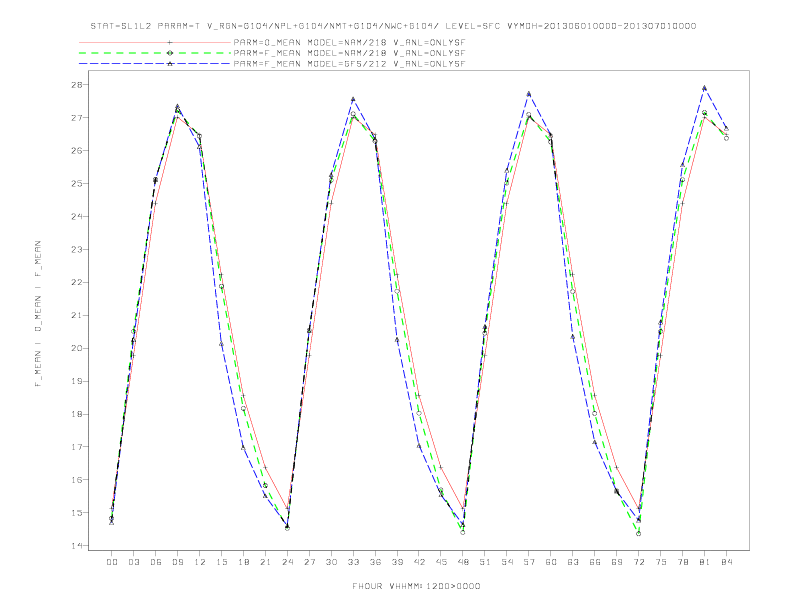Click x-axis forecast hour 54

pyautogui.click(x=507, y=562)
